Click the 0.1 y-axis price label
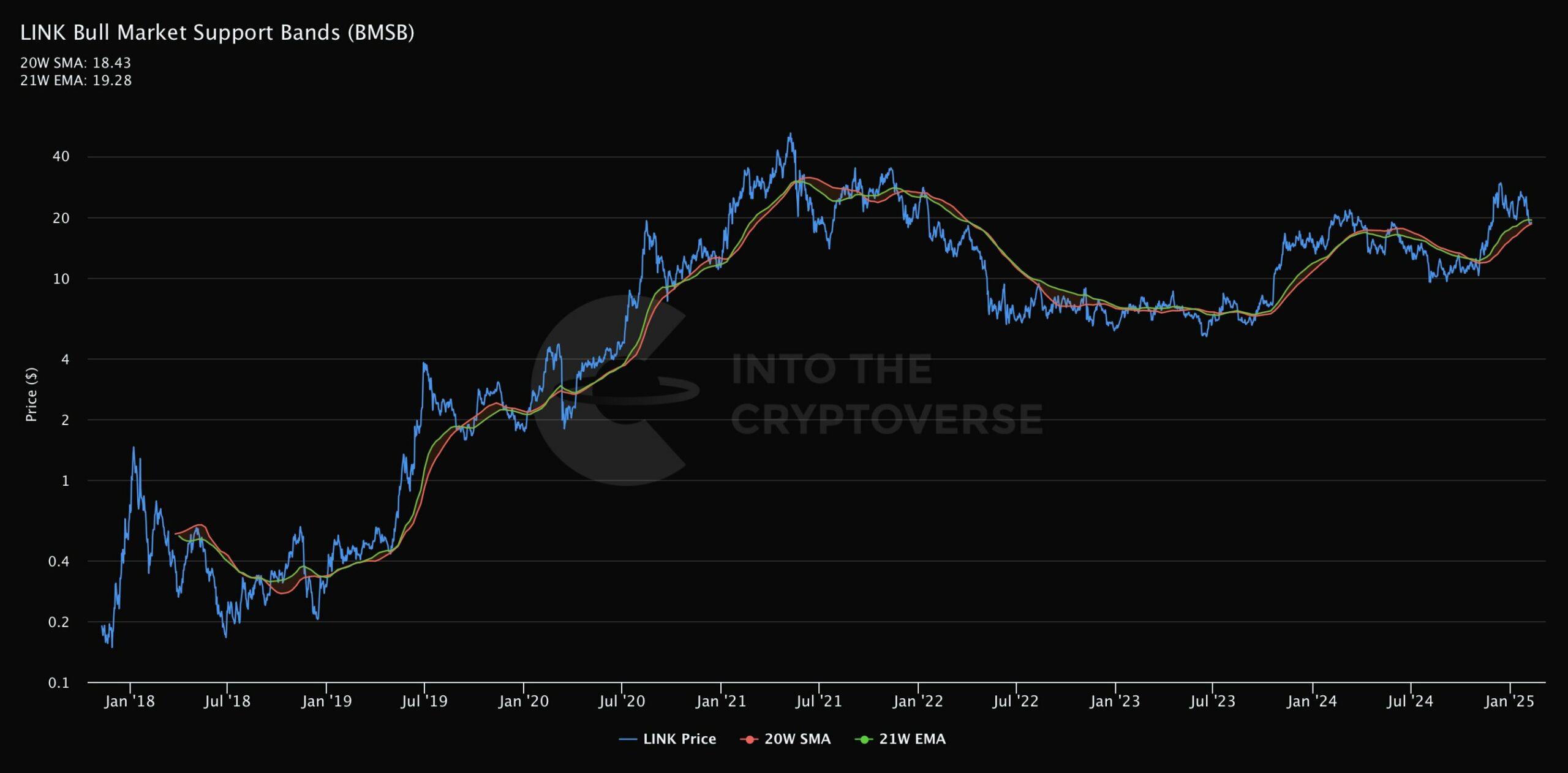The image size is (1568, 773). pyautogui.click(x=59, y=682)
